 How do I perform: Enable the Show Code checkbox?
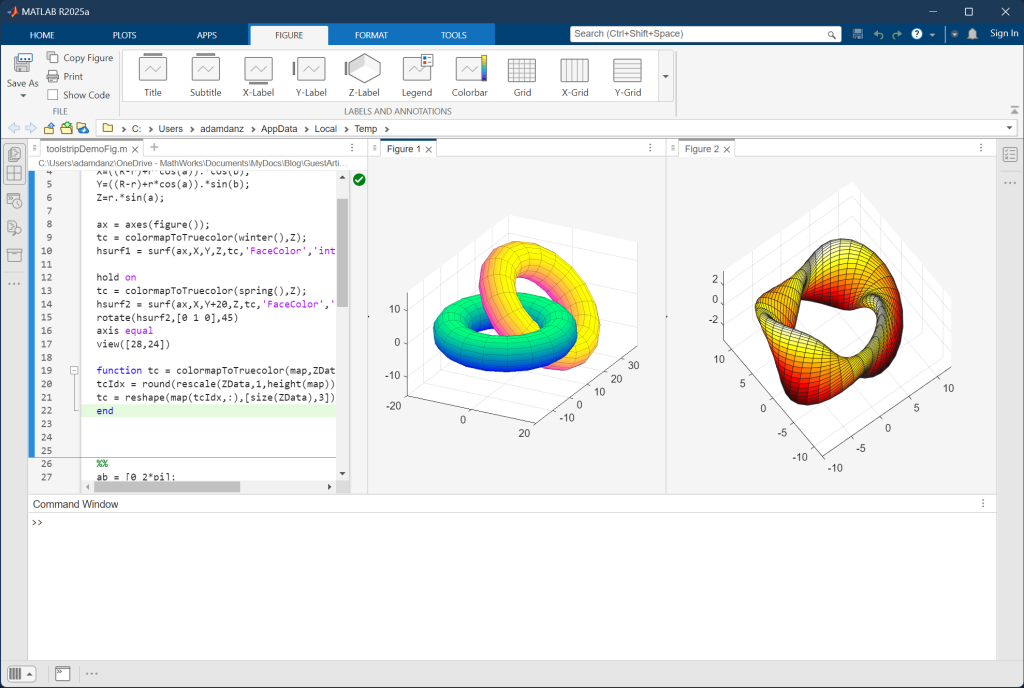point(53,95)
